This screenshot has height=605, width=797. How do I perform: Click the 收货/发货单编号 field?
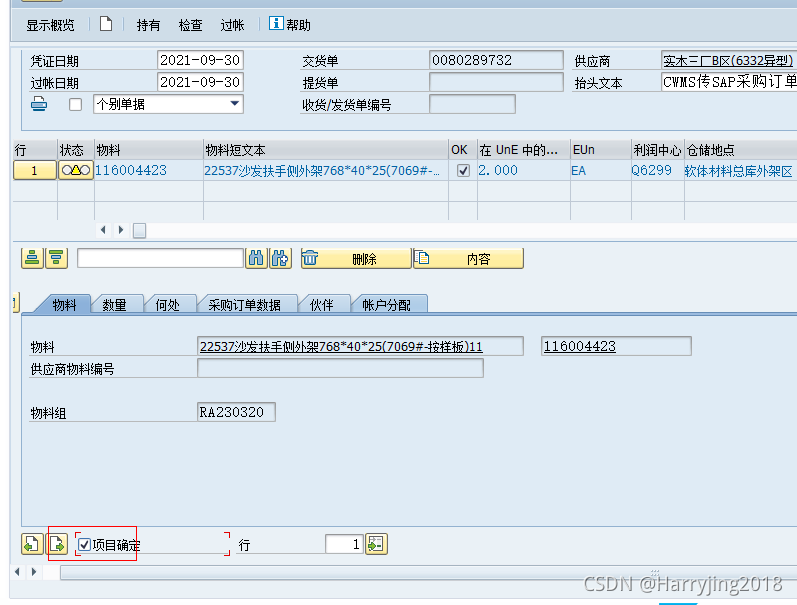[x=472, y=104]
